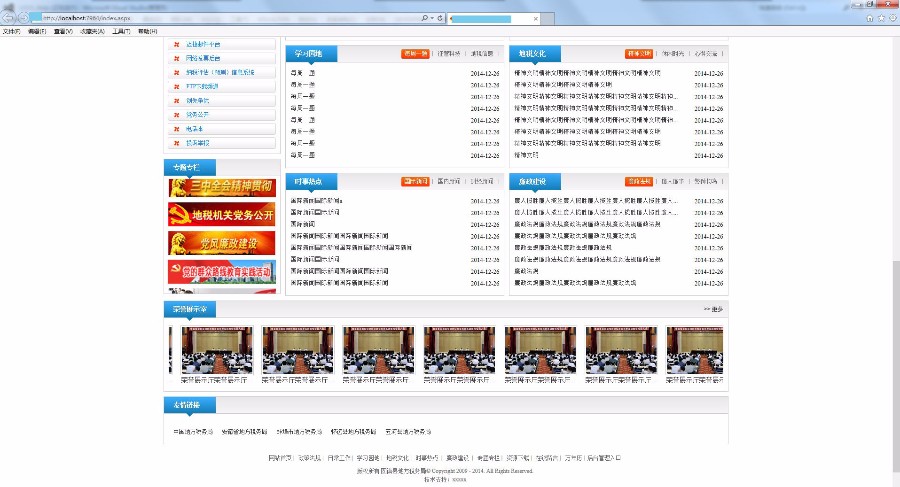Open the 收藏夹(A) menu
The width and height of the screenshot is (900, 487).
click(92, 32)
